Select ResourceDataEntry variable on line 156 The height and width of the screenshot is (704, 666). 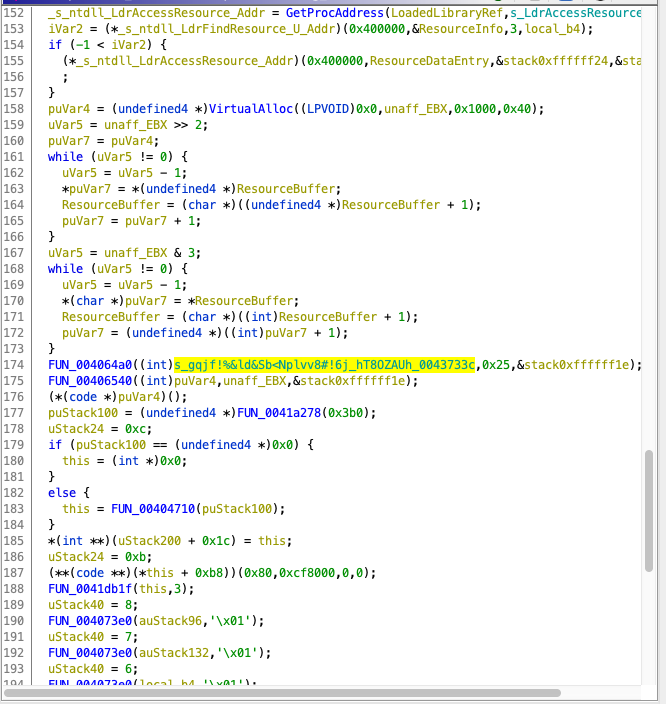pyautogui.click(x=432, y=62)
